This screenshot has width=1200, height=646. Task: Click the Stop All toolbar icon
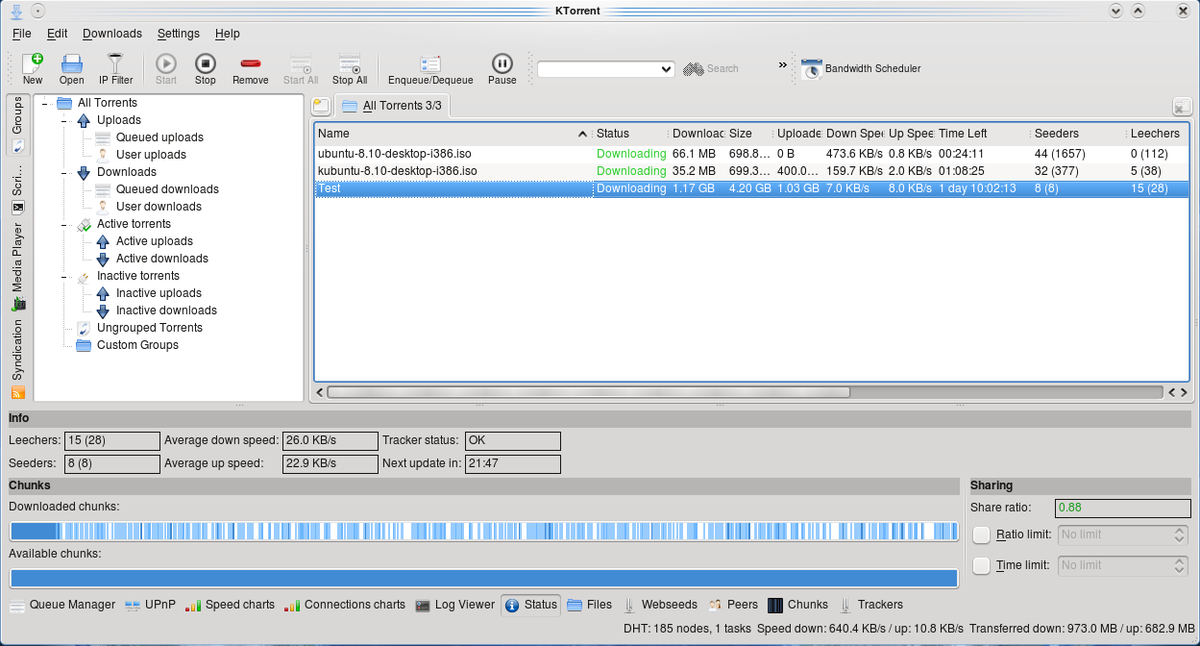pyautogui.click(x=349, y=67)
